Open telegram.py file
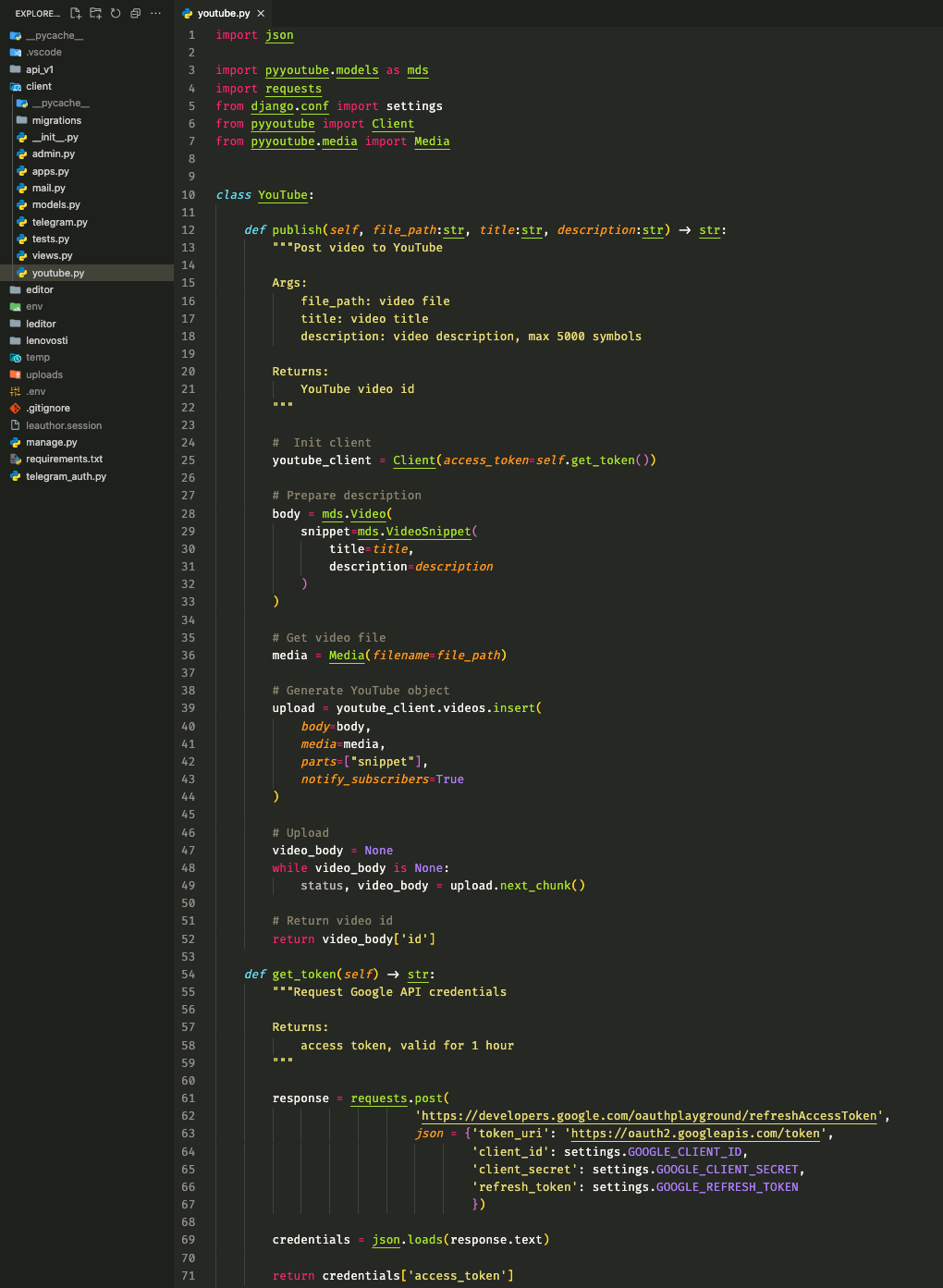The width and height of the screenshot is (943, 1288). coord(87,222)
